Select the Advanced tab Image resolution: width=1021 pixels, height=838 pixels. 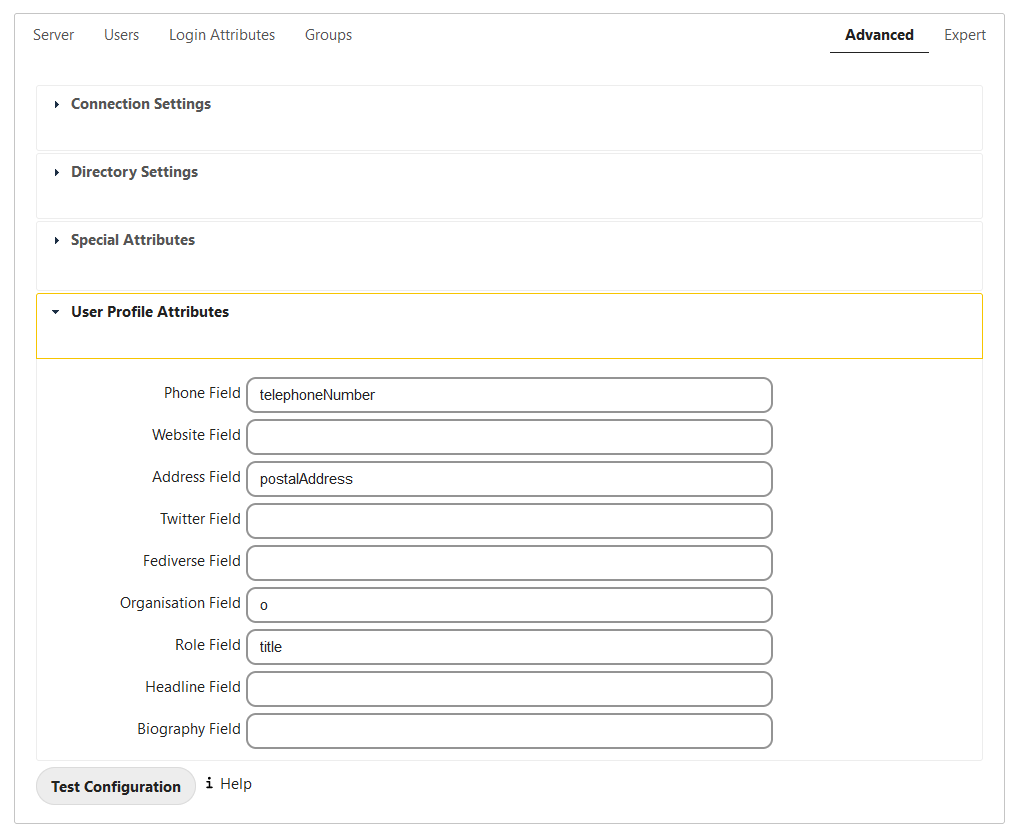tap(878, 34)
